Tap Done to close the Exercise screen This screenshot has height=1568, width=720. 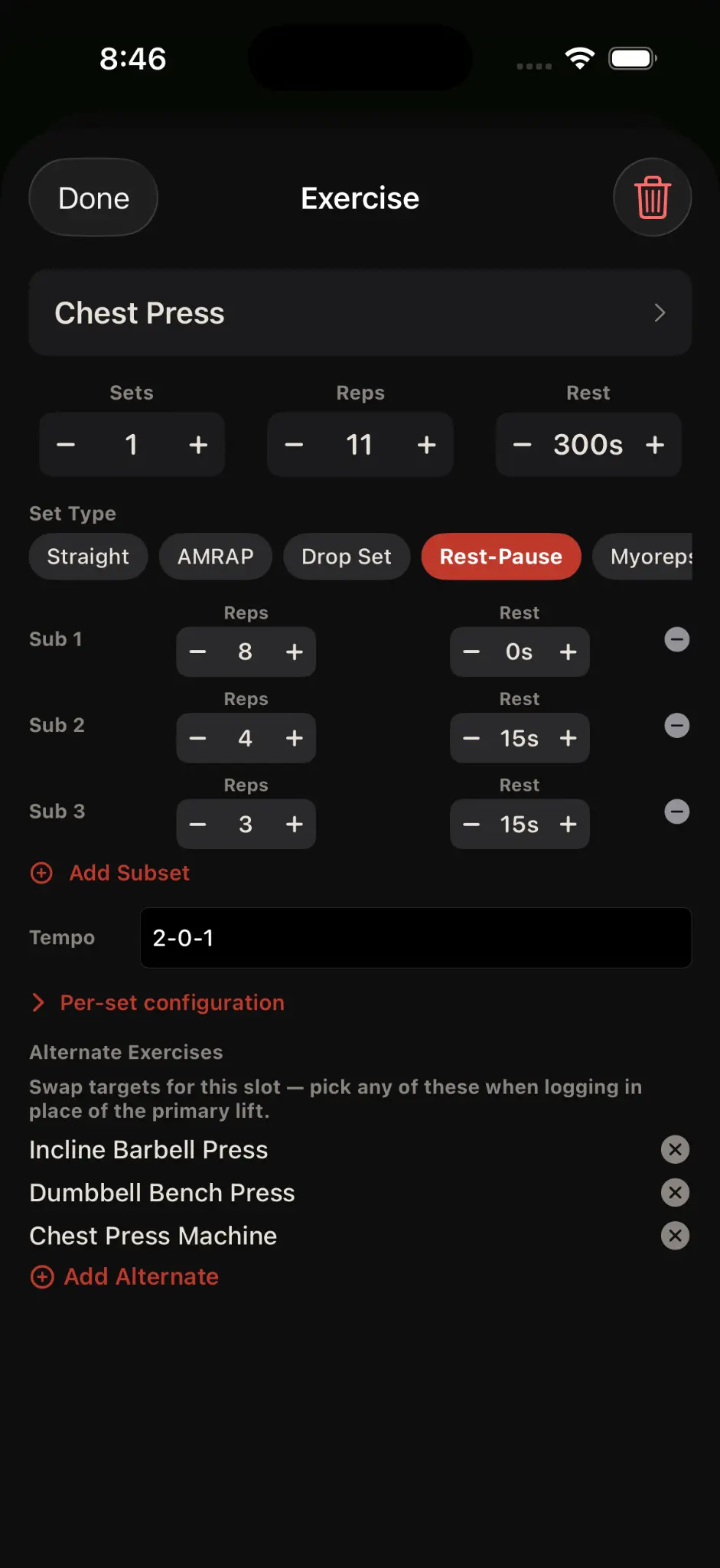coord(93,197)
